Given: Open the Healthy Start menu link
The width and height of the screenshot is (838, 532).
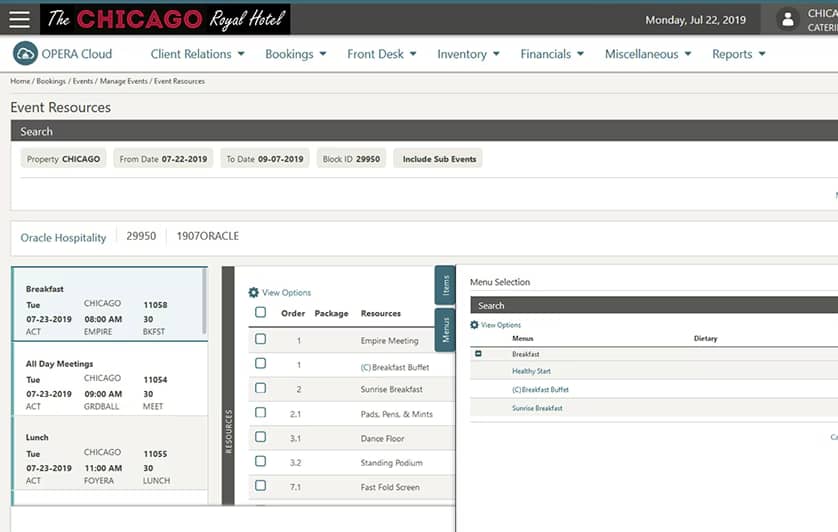Looking at the screenshot, I should point(531,371).
